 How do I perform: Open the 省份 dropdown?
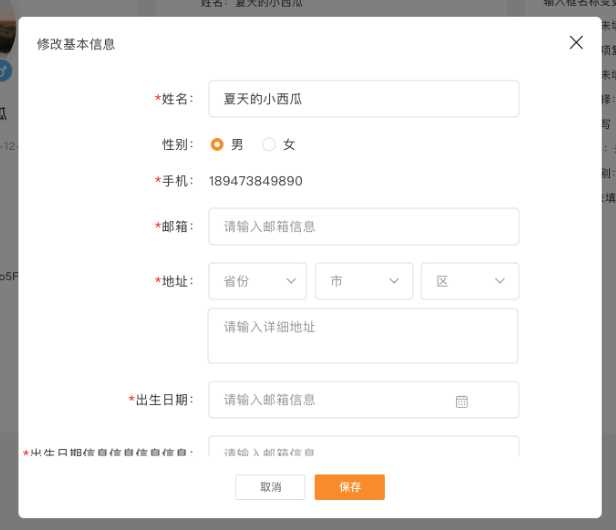pos(258,281)
